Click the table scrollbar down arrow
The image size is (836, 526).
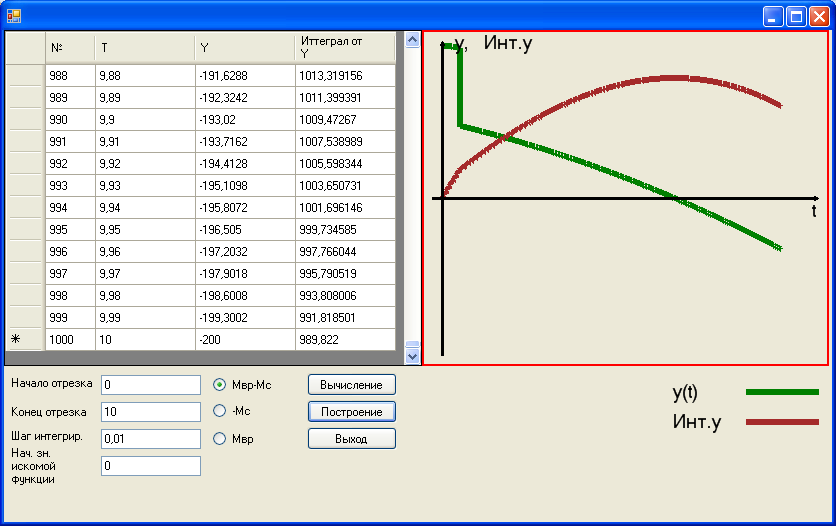pos(412,357)
